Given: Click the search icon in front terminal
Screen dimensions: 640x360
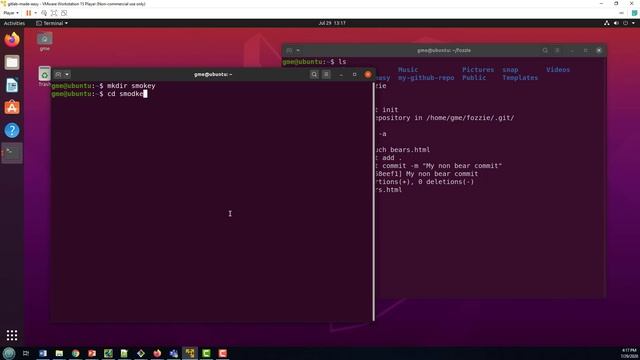Looking at the screenshot, I should tap(314, 74).
